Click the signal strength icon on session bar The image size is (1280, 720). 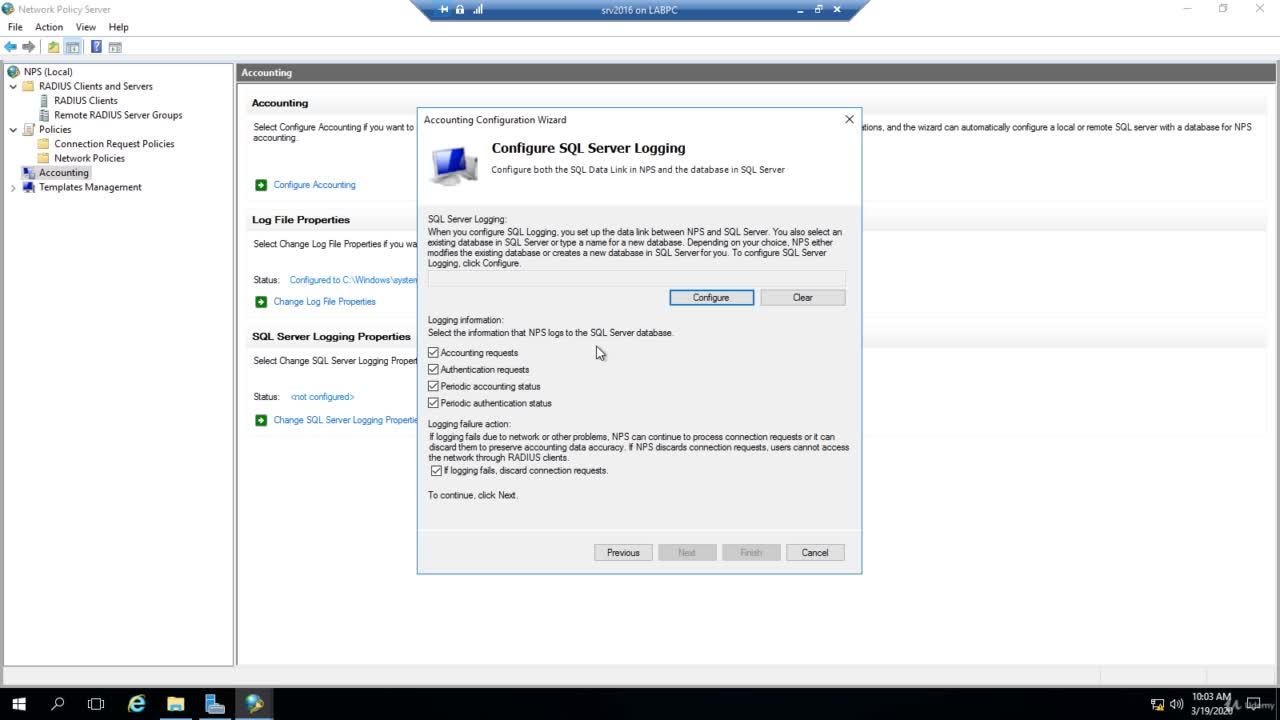coord(478,9)
